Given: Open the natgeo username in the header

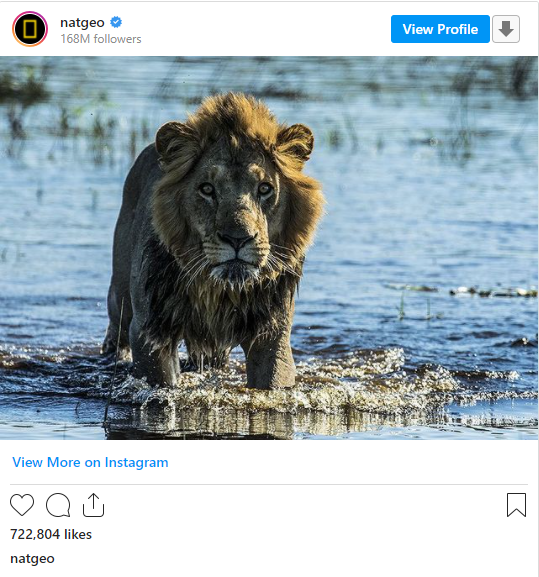Looking at the screenshot, I should coord(82,23).
